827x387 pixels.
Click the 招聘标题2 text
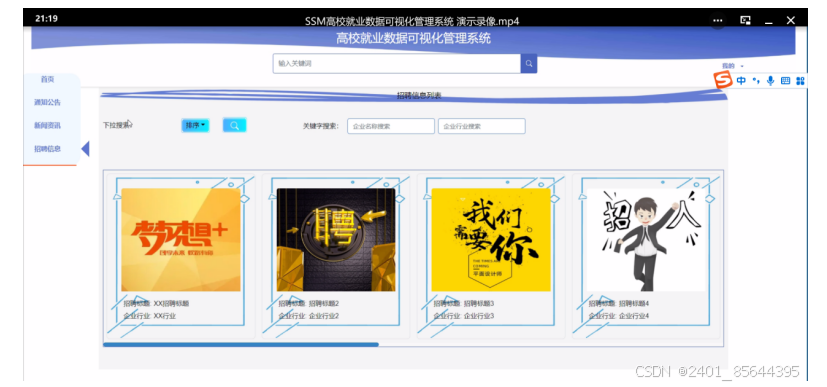click(324, 304)
